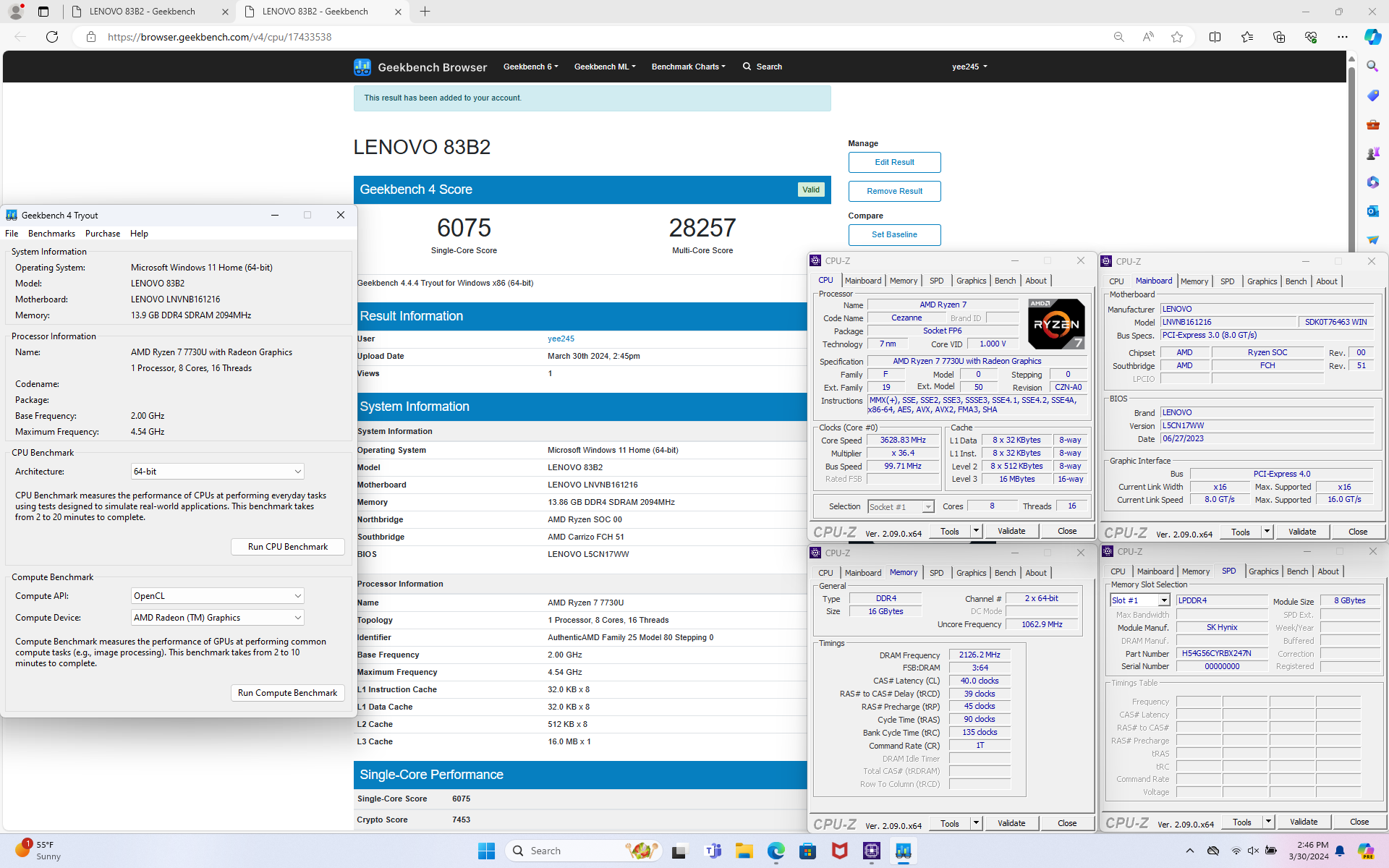Open Microsoft Teams from the taskbar
The image size is (1389, 868).
[713, 851]
